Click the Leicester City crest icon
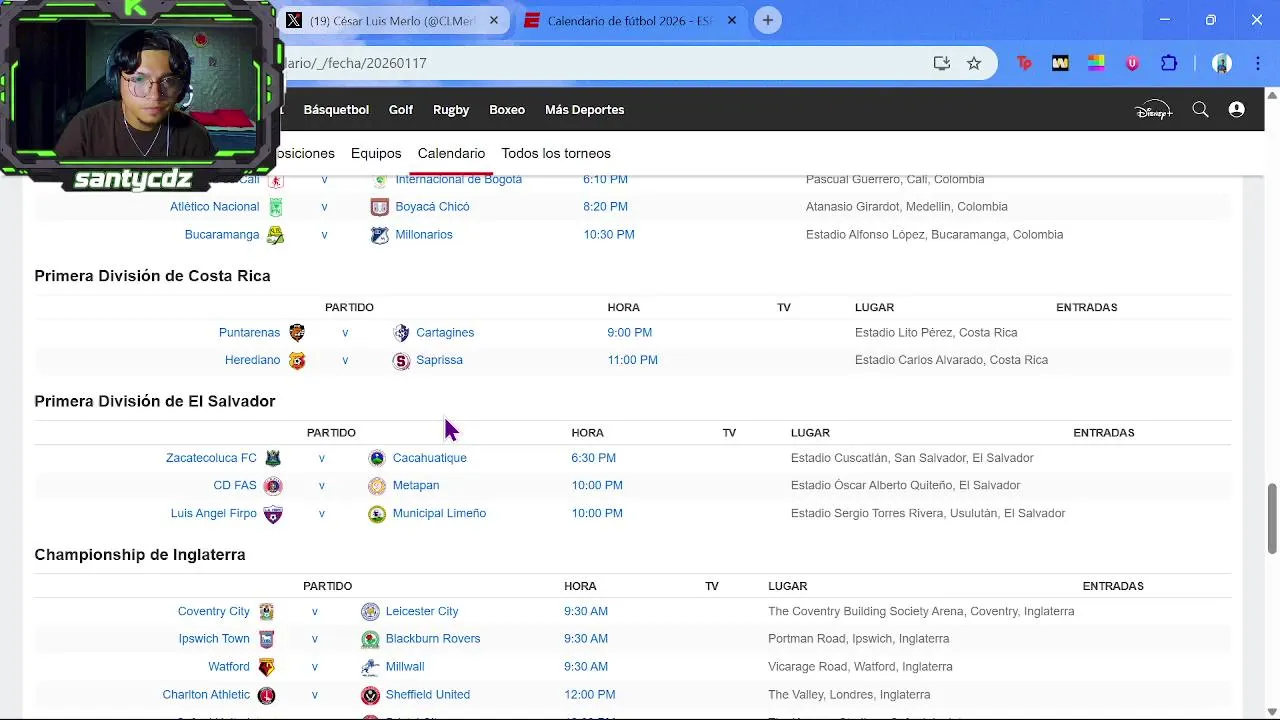 point(370,611)
